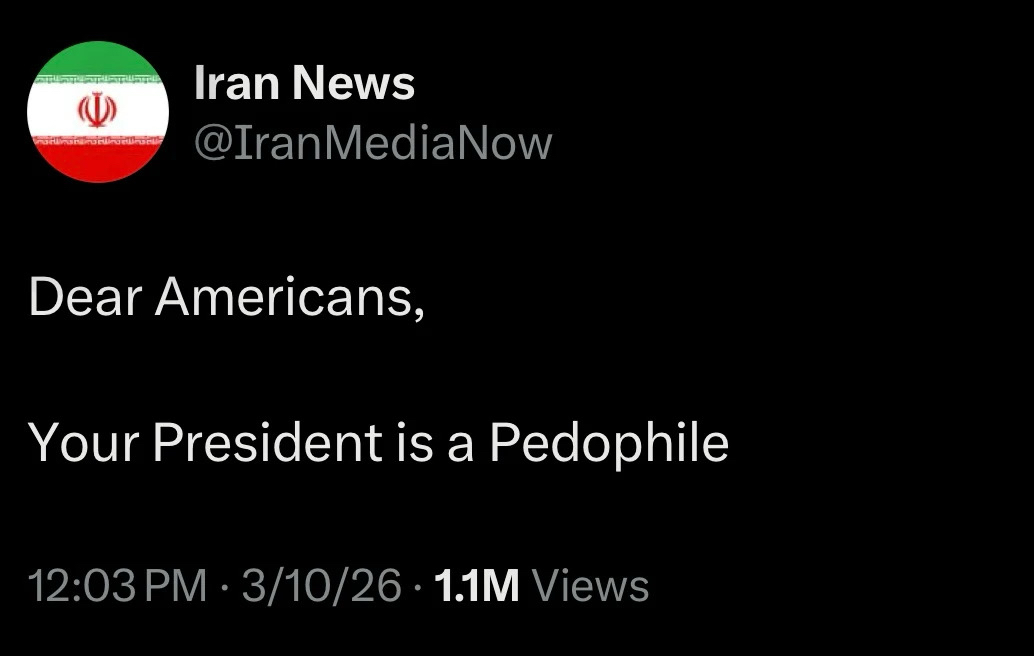The image size is (1034, 656).
Task: Click the "PM" part of the timestamp
Action: pyautogui.click(x=177, y=586)
